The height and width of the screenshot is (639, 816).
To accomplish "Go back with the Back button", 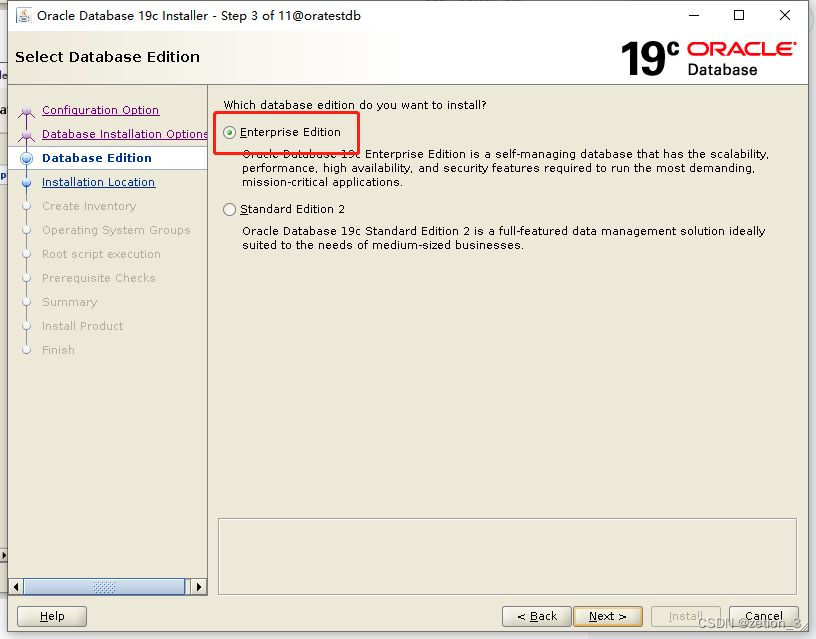I will pyautogui.click(x=537, y=617).
